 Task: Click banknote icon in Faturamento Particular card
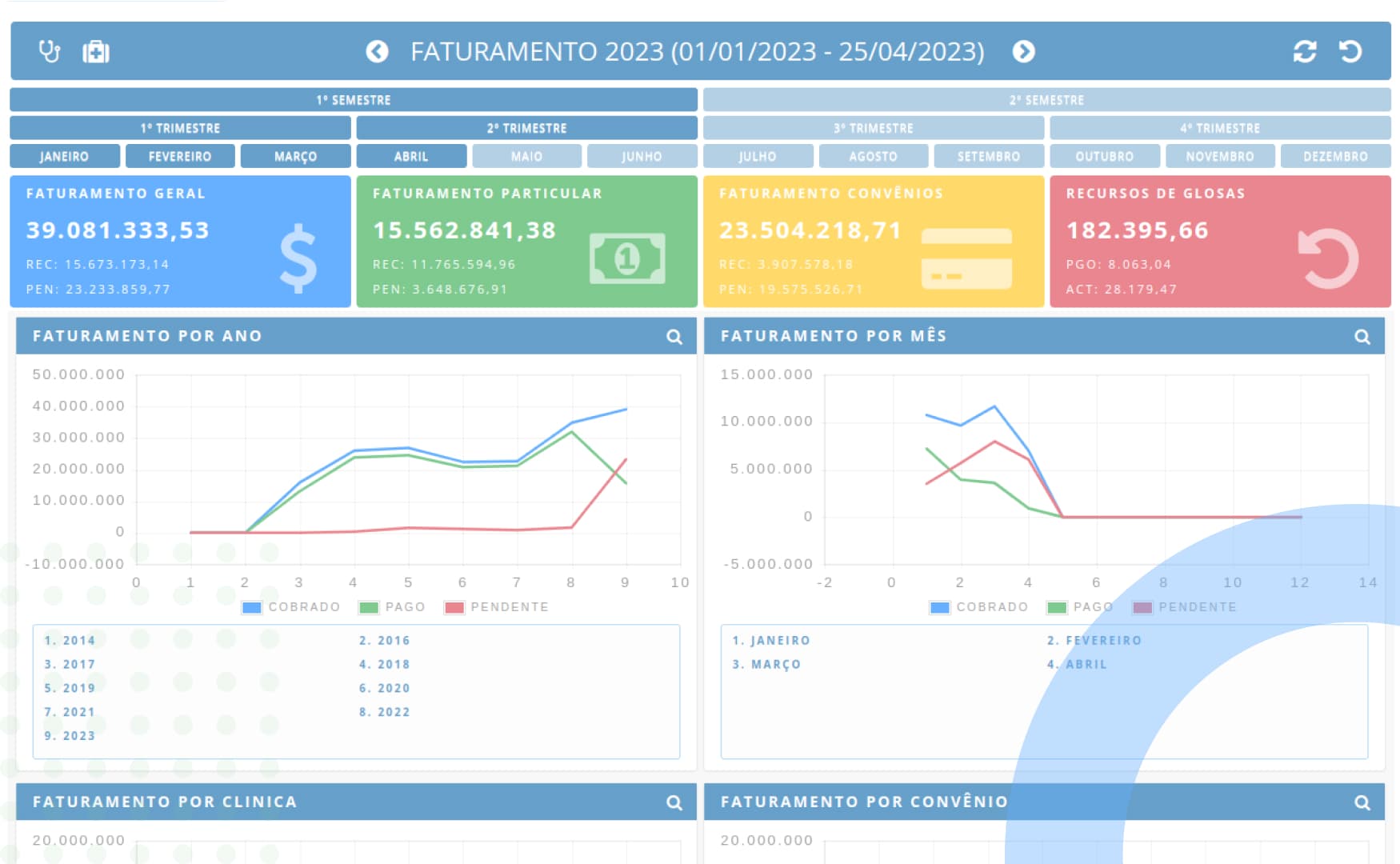627,258
